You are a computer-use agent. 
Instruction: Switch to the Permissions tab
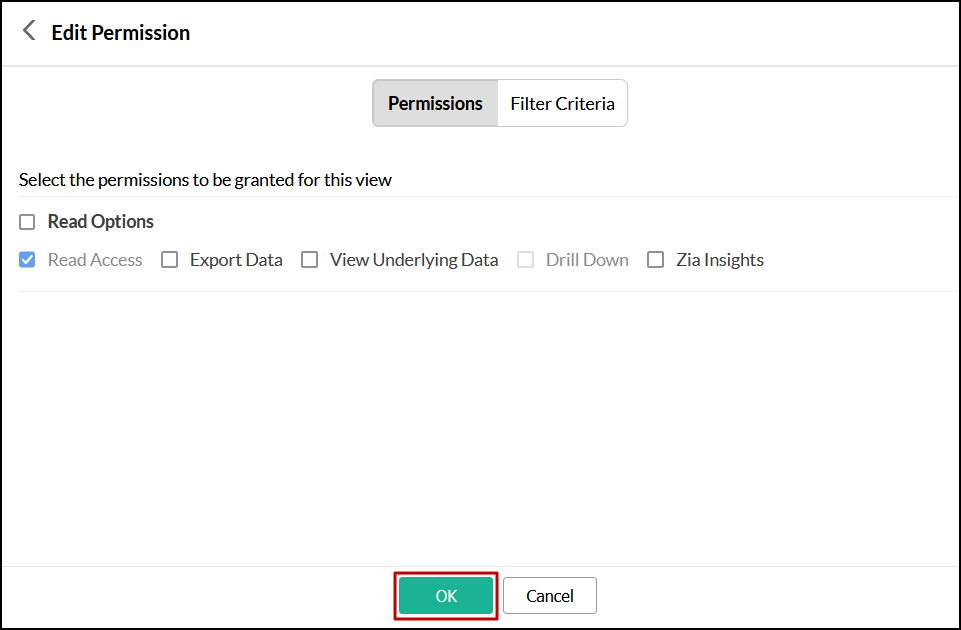coord(435,104)
